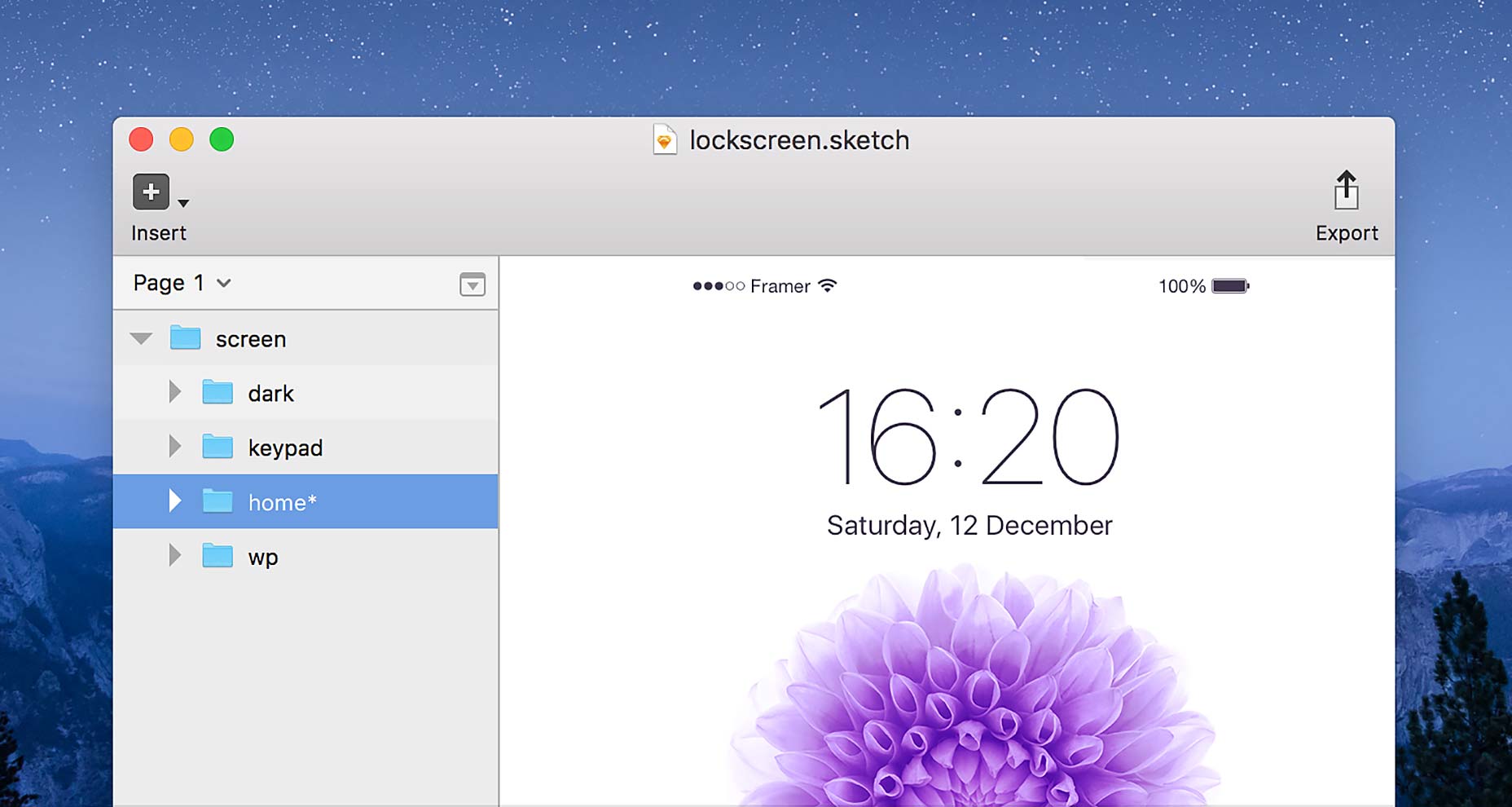Open the Insert dropdown arrow
Screen dimensions: 1512x807
pos(184,203)
